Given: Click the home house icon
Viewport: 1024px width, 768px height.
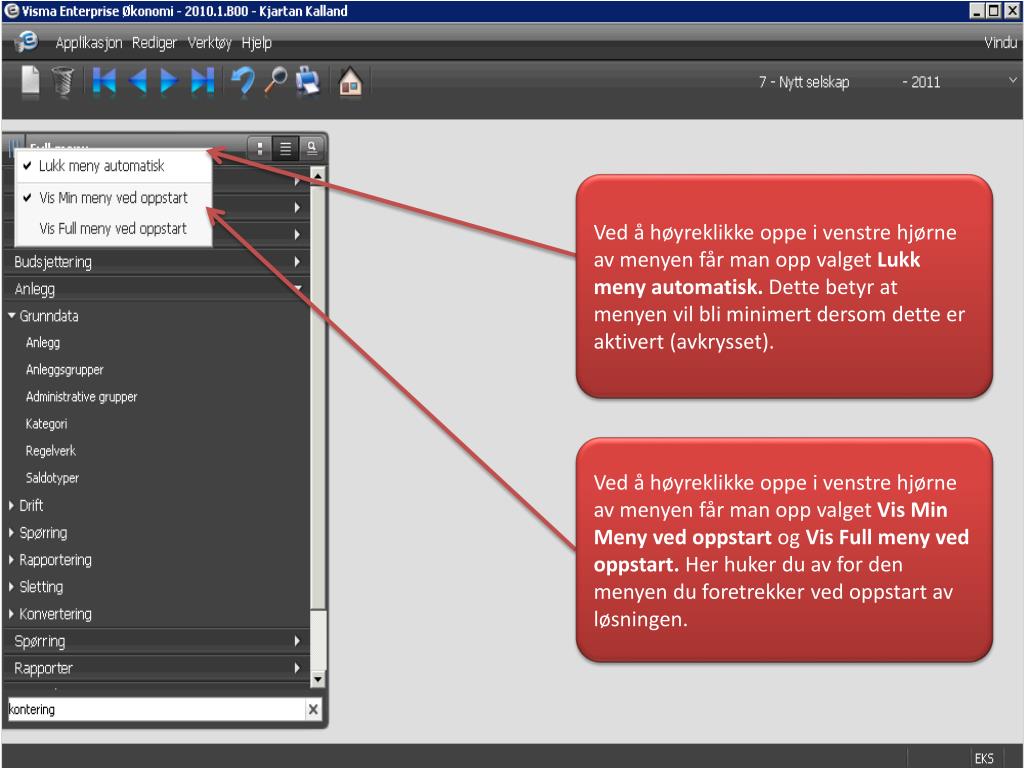Looking at the screenshot, I should click(x=351, y=82).
